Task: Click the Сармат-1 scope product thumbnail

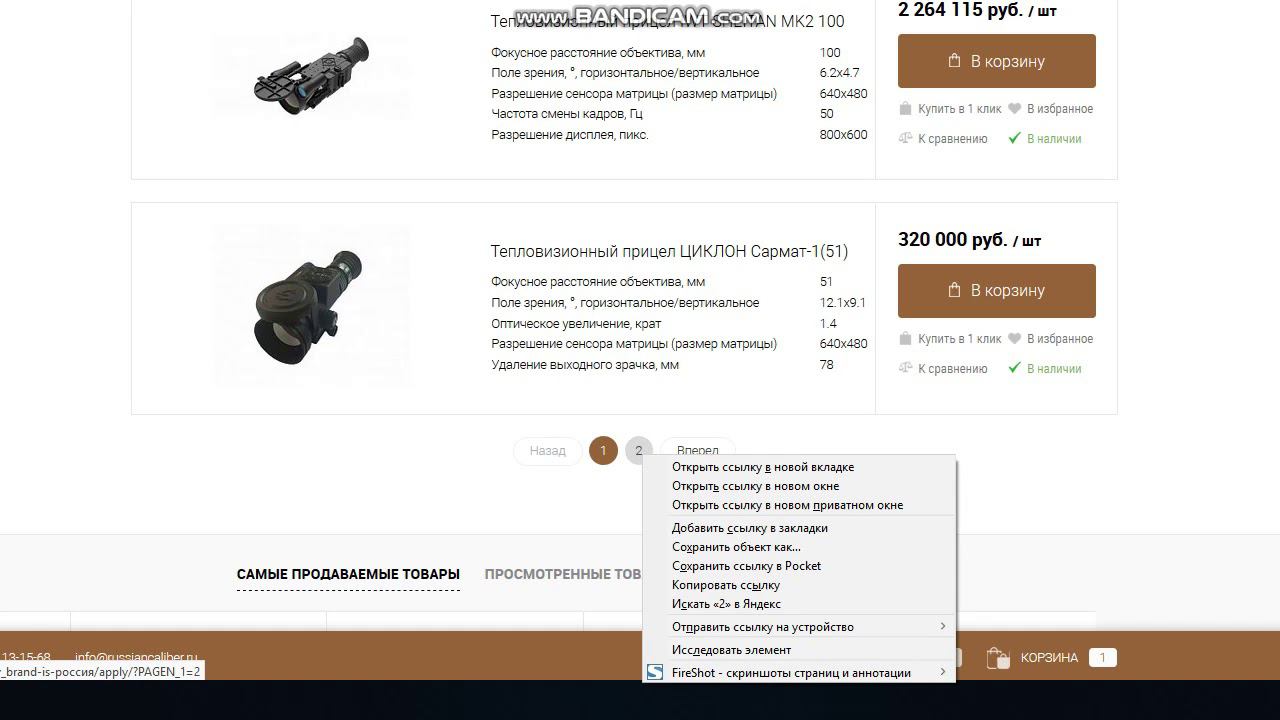Action: [309, 307]
